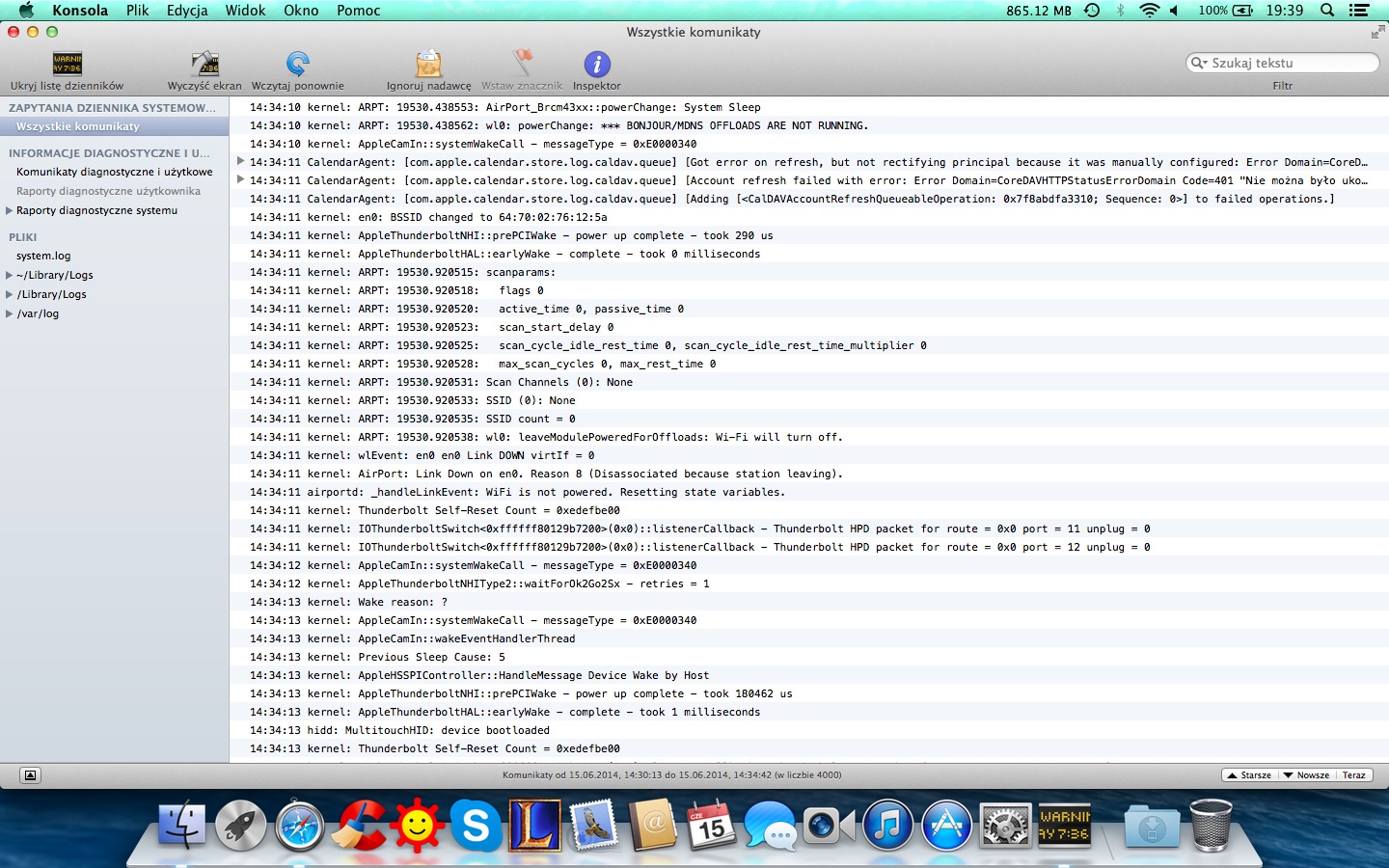1389x868 pixels.
Task: Load older messages with Starsze
Action: point(1249,775)
